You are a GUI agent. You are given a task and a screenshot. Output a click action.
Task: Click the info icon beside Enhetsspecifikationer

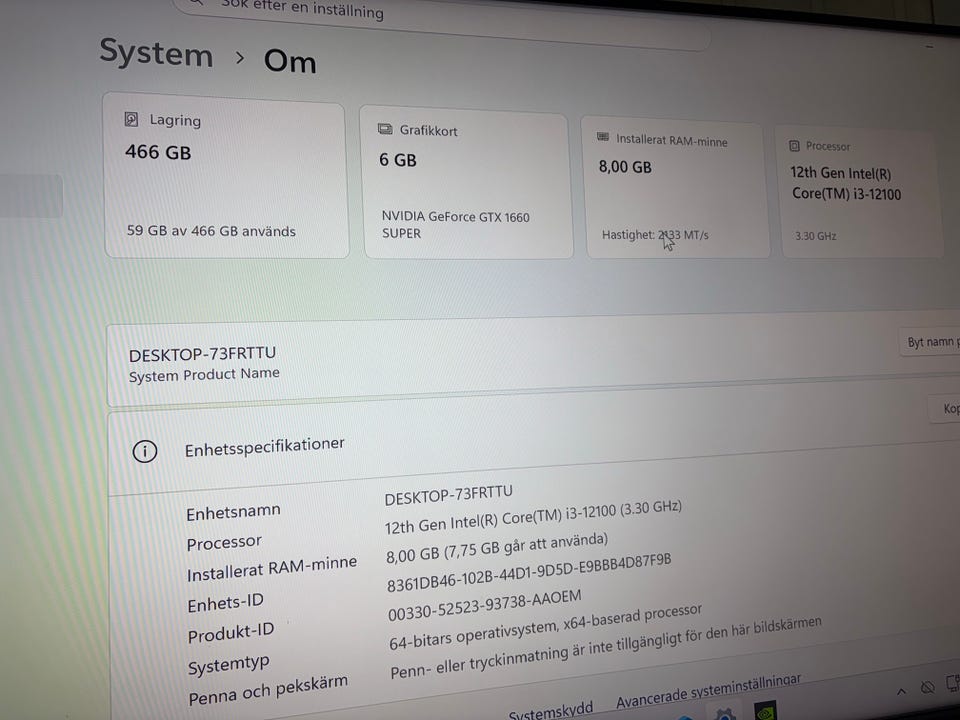tap(144, 452)
